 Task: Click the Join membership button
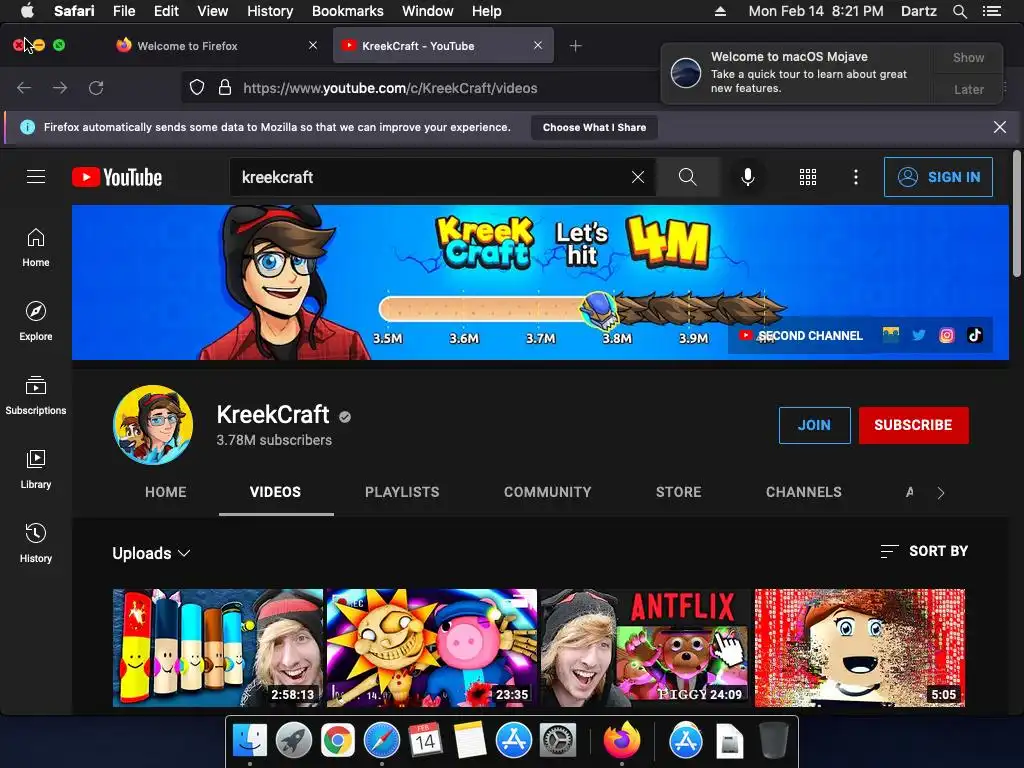[814, 425]
